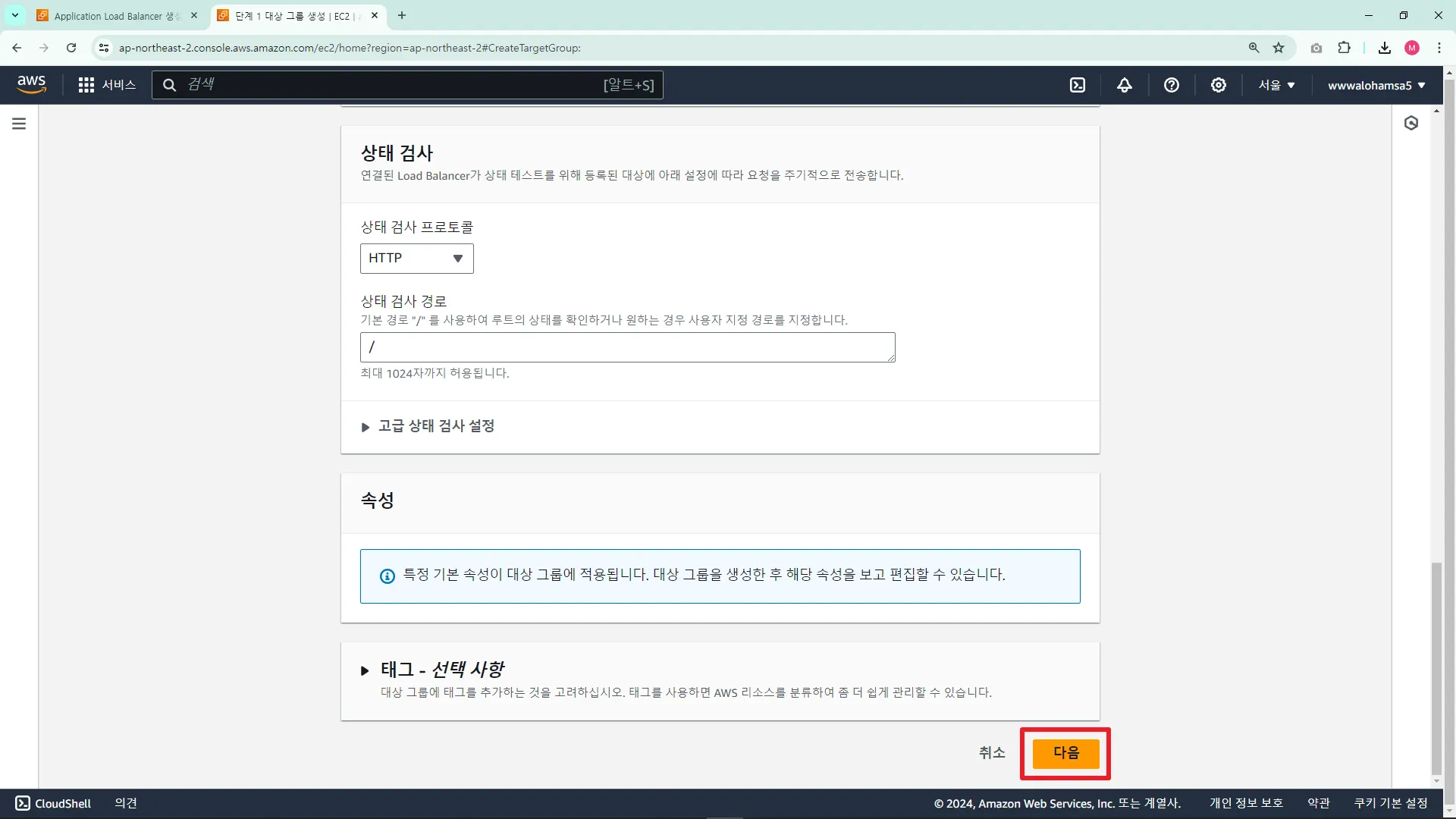The width and height of the screenshot is (1456, 819).
Task: Click the 상태 검사 경로 input field
Action: (x=627, y=347)
